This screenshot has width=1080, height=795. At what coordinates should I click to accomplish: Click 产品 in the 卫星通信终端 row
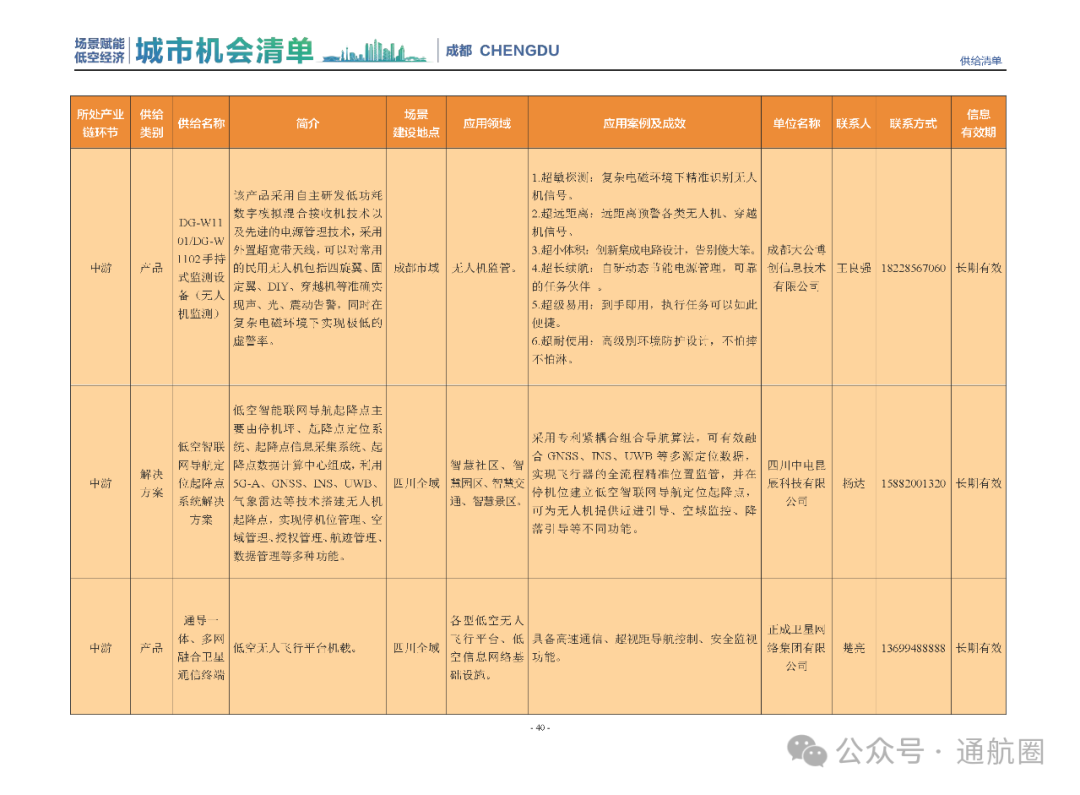[x=152, y=648]
